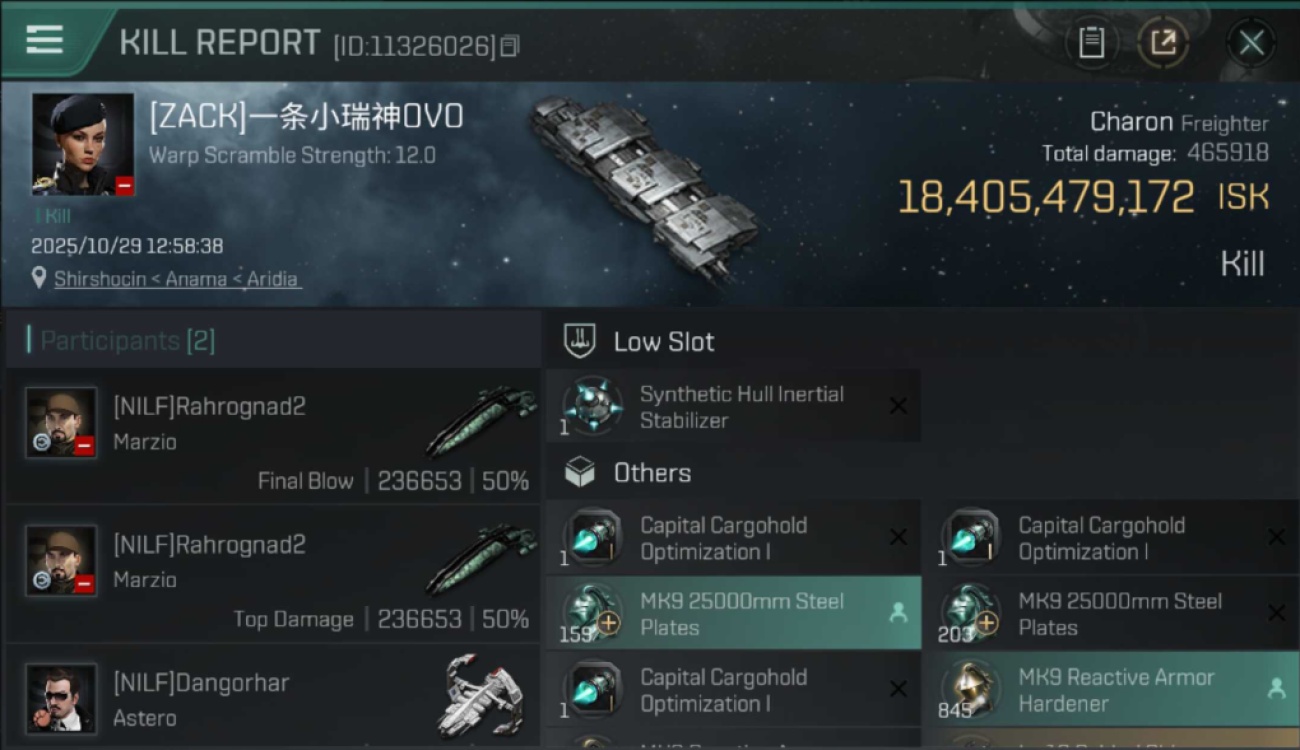1300x750 pixels.
Task: Click the Marzio ship icon for Final Blow
Action: point(482,419)
